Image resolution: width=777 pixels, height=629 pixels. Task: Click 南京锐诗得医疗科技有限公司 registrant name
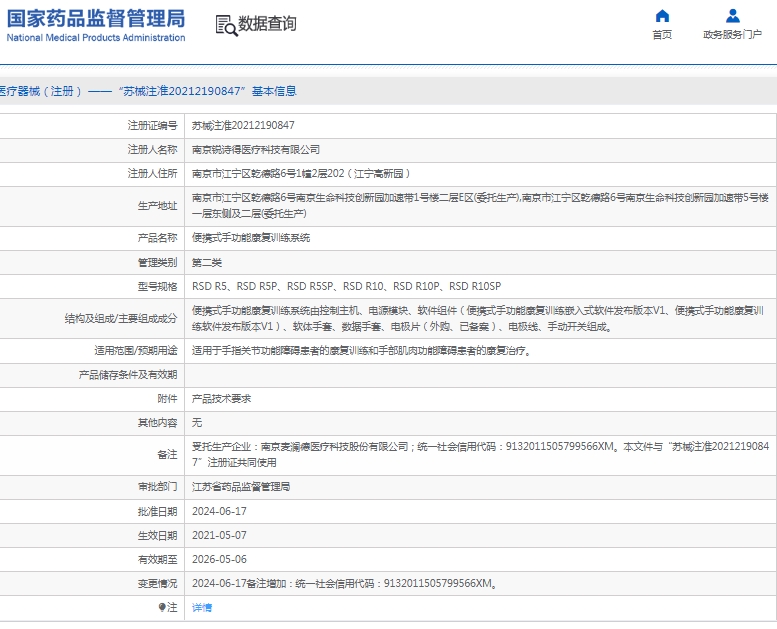tap(256, 150)
